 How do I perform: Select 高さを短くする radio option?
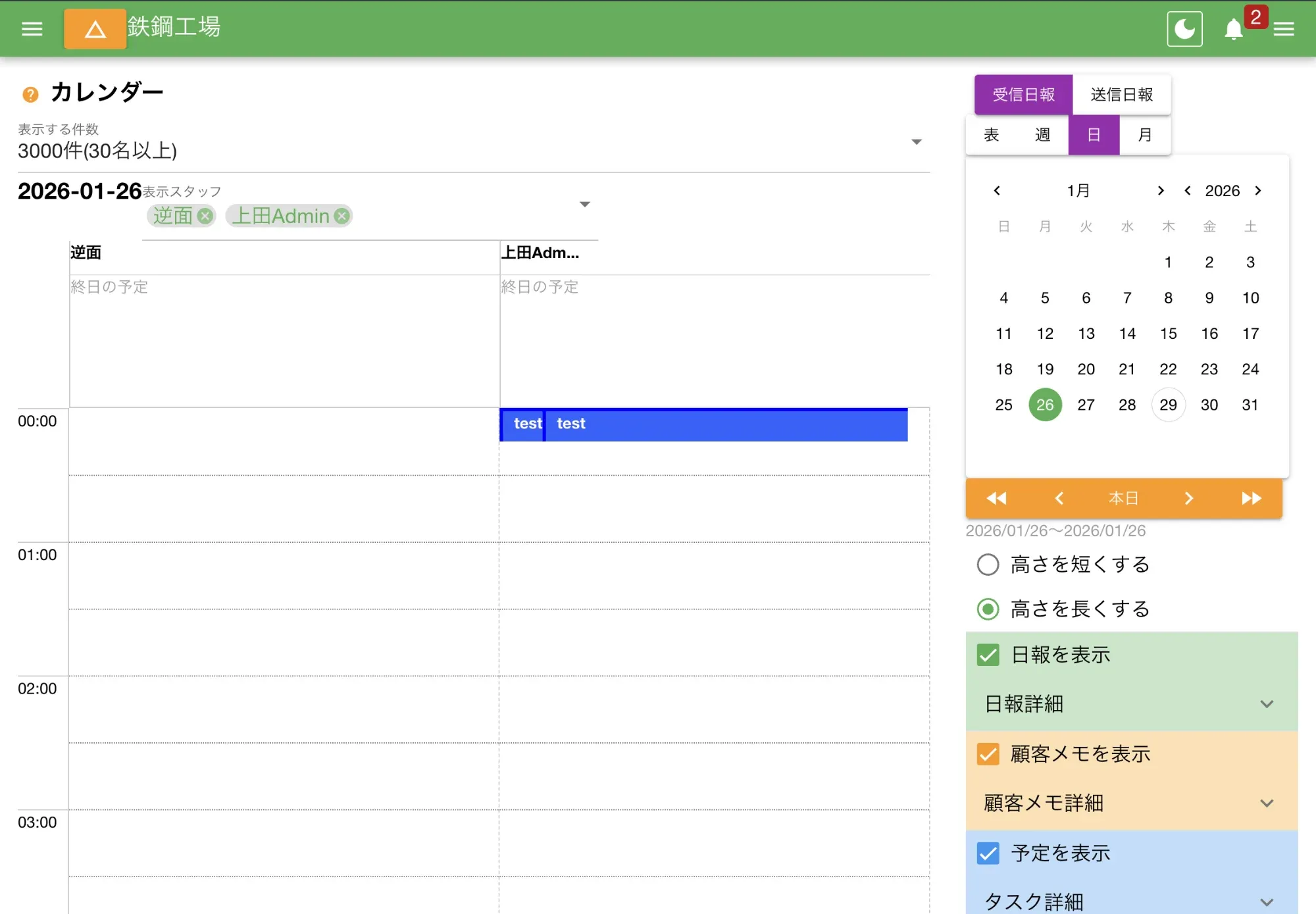point(988,565)
